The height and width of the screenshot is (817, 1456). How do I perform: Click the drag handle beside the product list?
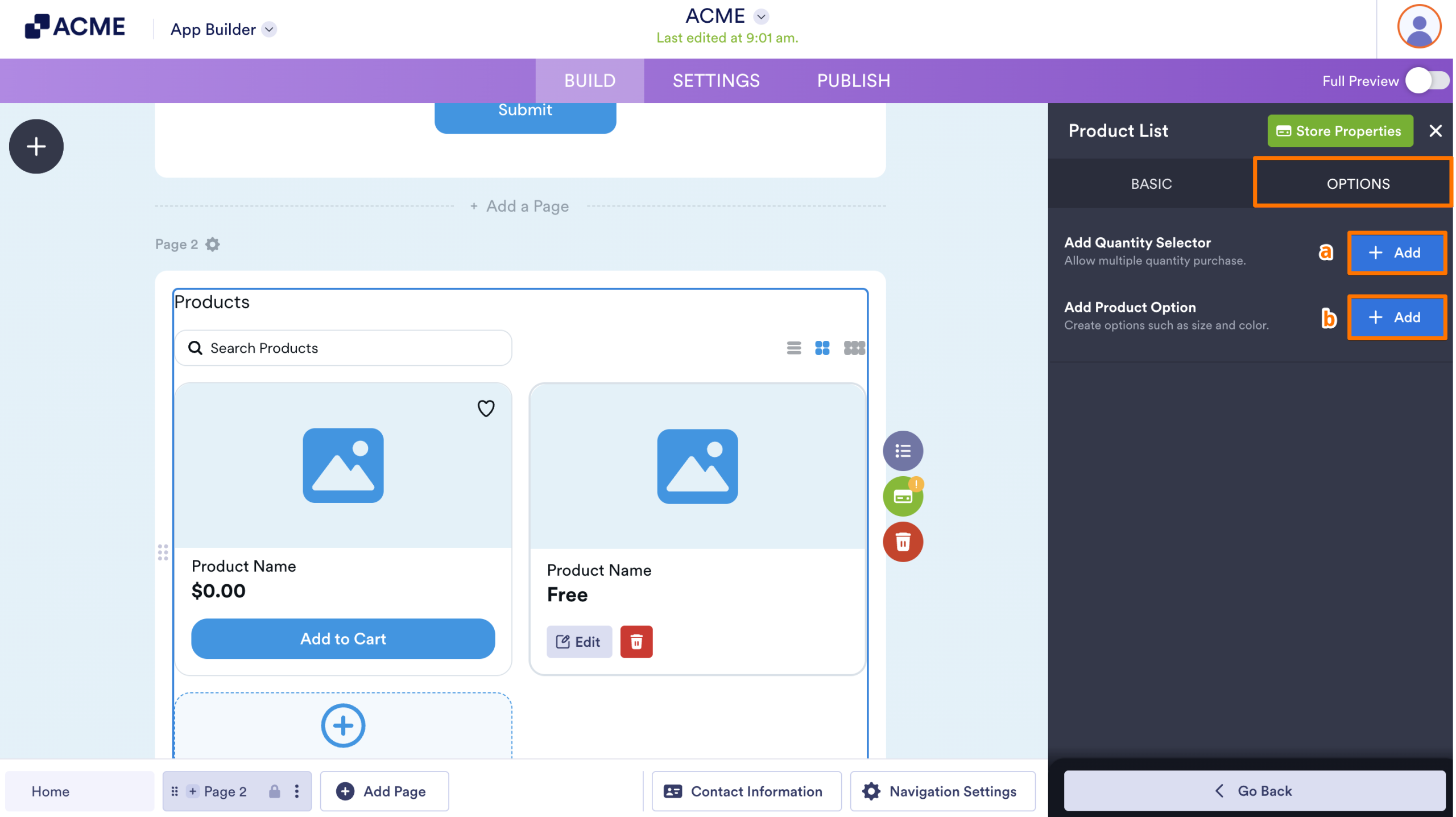click(x=163, y=553)
